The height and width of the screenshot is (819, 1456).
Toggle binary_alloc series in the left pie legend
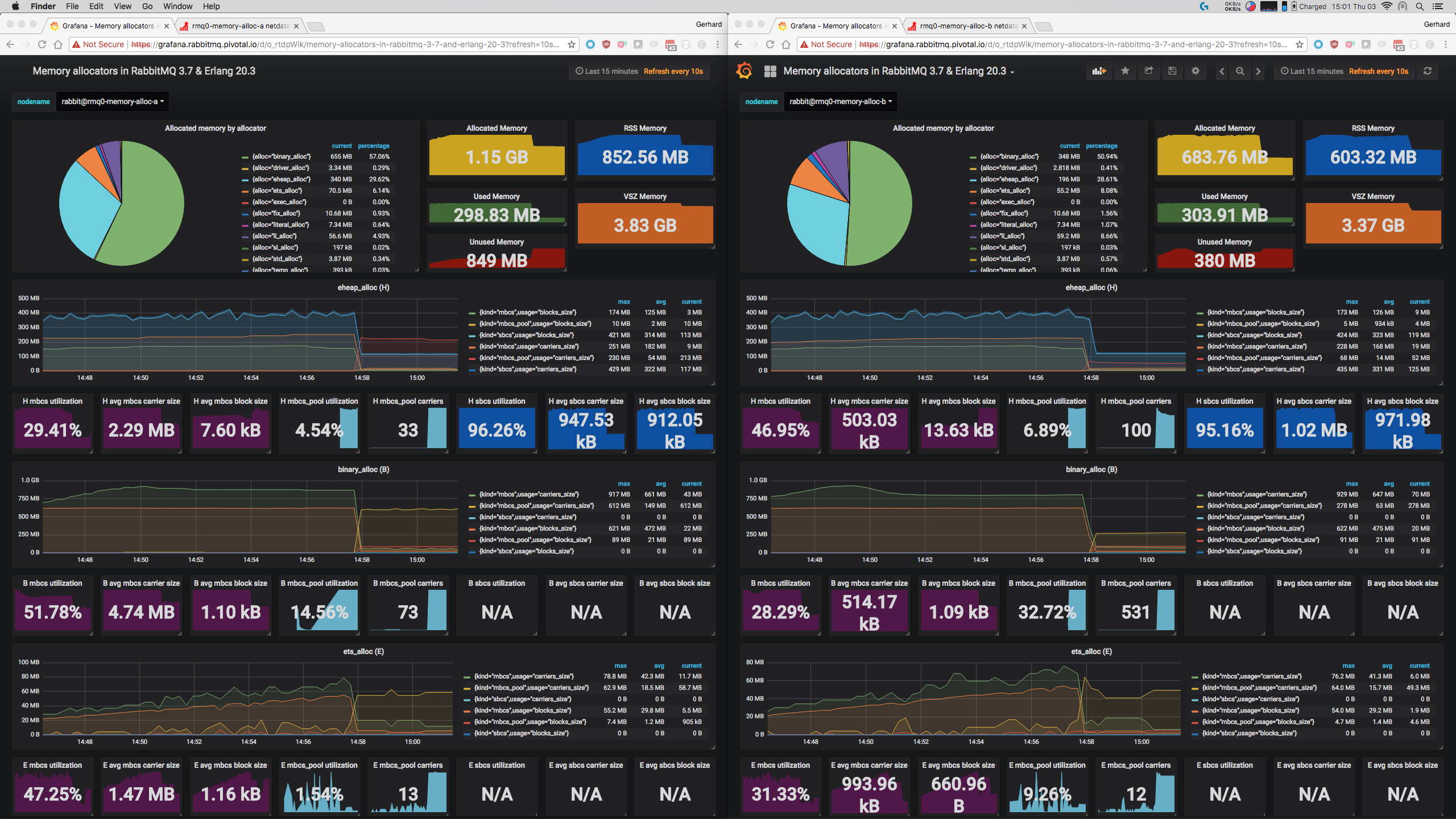(x=282, y=156)
